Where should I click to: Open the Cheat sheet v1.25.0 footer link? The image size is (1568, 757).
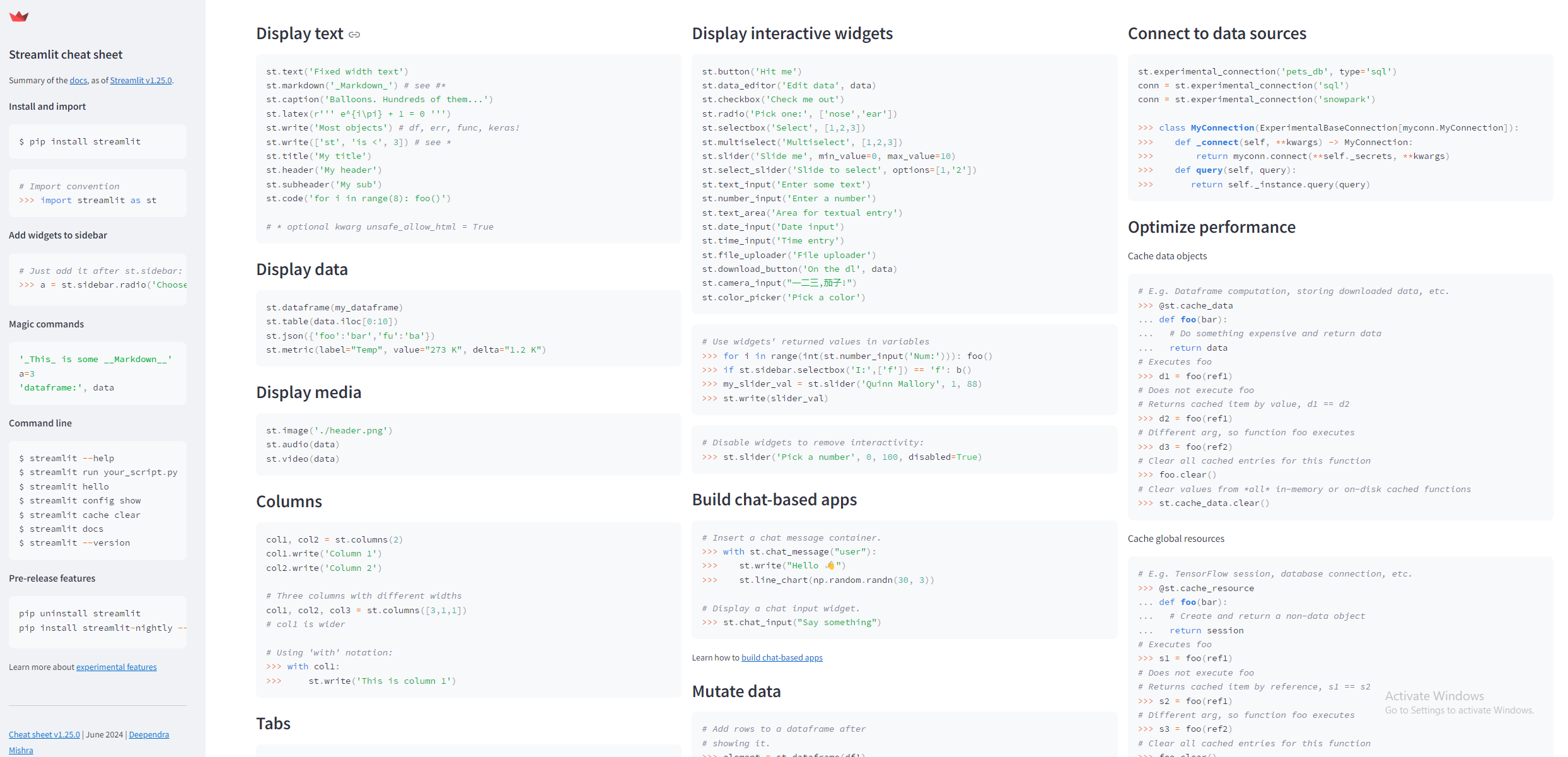(x=44, y=735)
